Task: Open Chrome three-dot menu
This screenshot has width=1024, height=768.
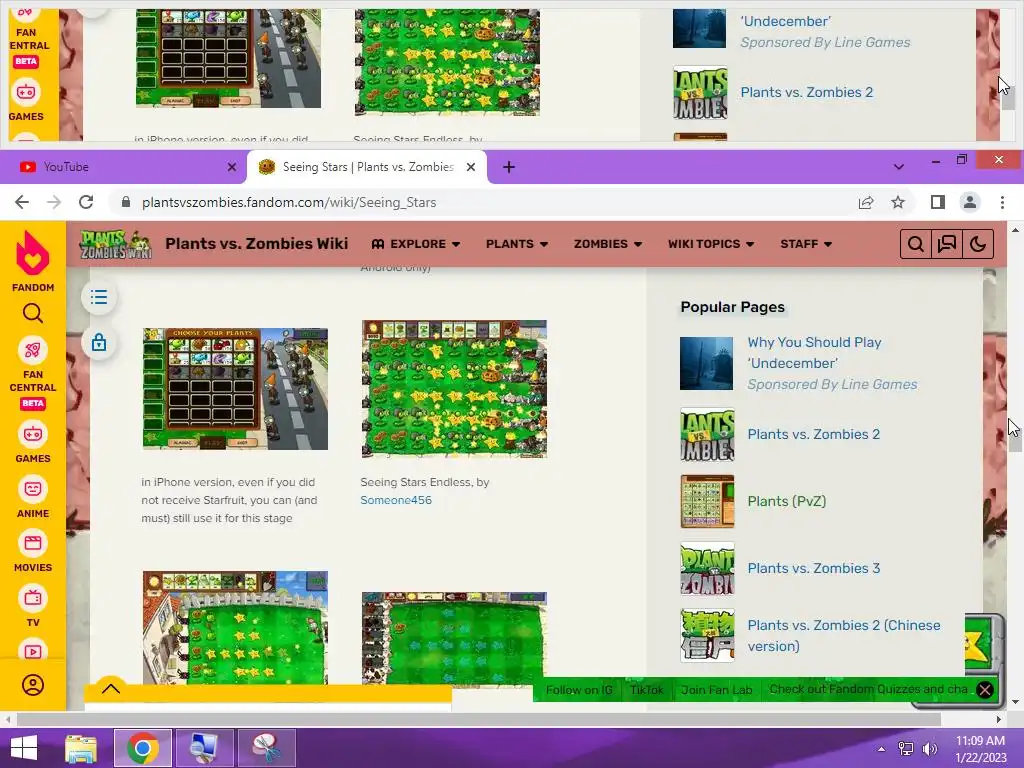Action: pos(1002,202)
